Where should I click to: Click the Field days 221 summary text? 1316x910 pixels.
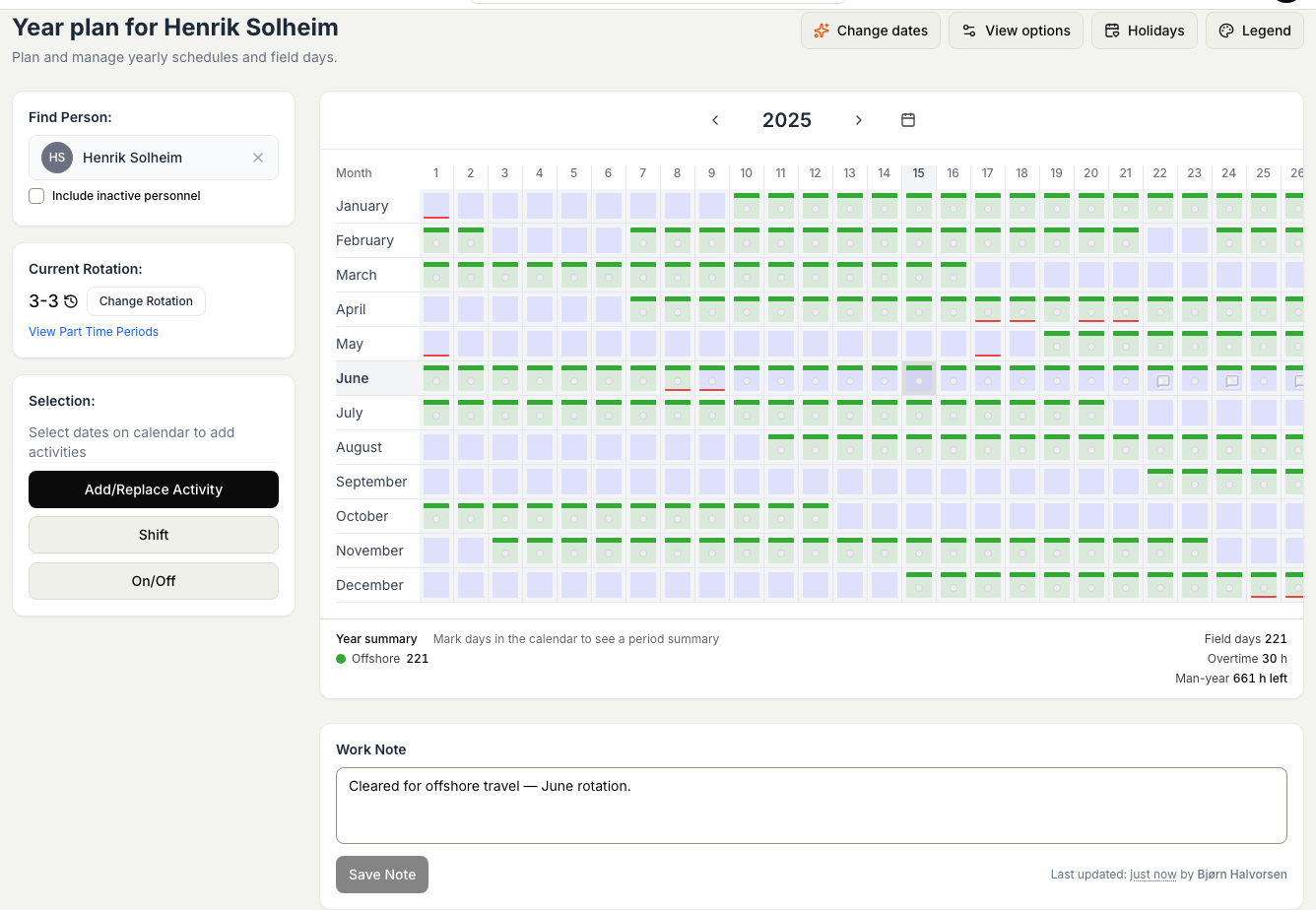point(1246,639)
